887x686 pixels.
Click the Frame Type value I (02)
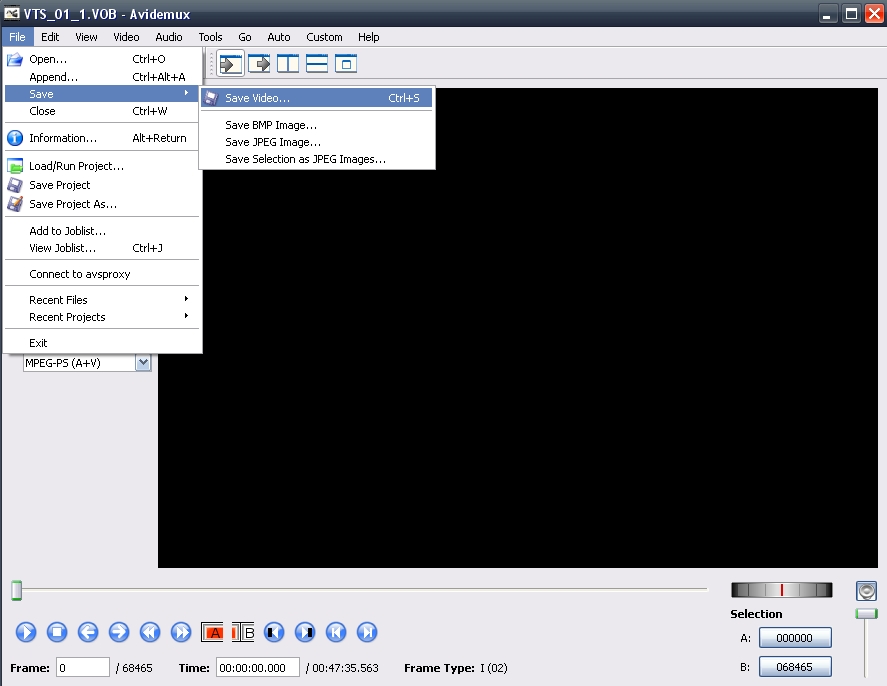tap(494, 668)
